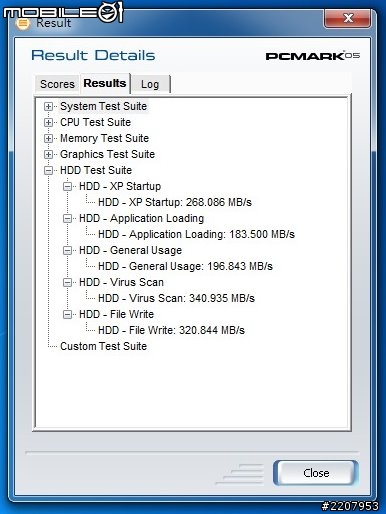Collapse the HDD - Application Loading node
This screenshot has width=386, height=514.
(67, 219)
